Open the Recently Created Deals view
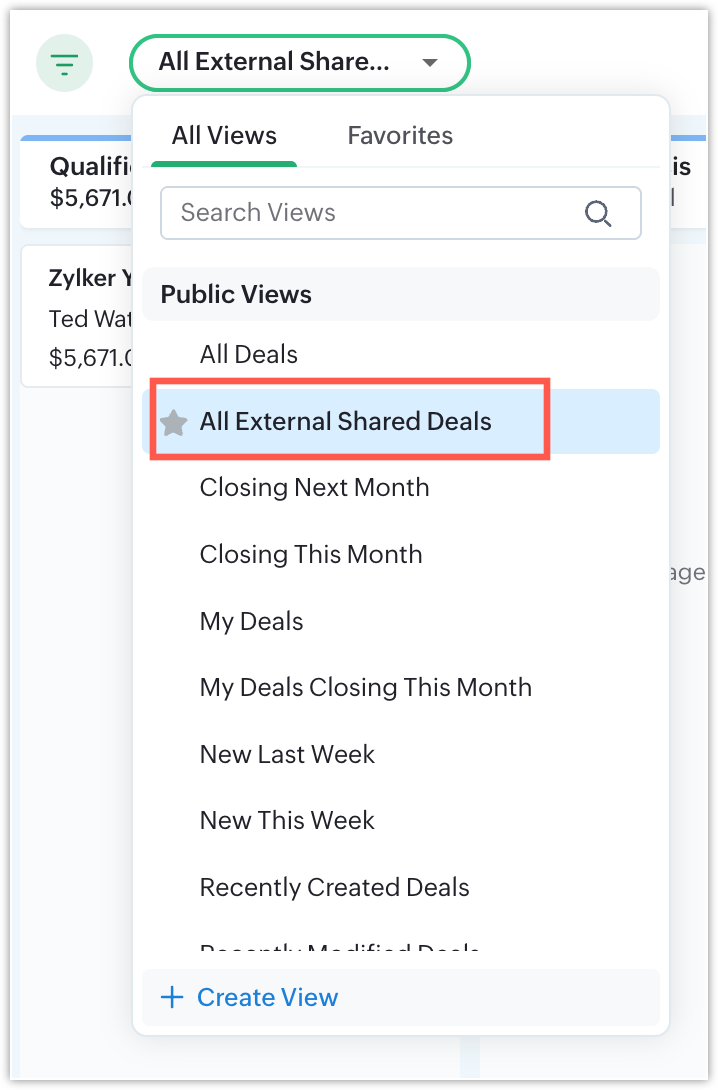This screenshot has width=718, height=1090. 334,887
